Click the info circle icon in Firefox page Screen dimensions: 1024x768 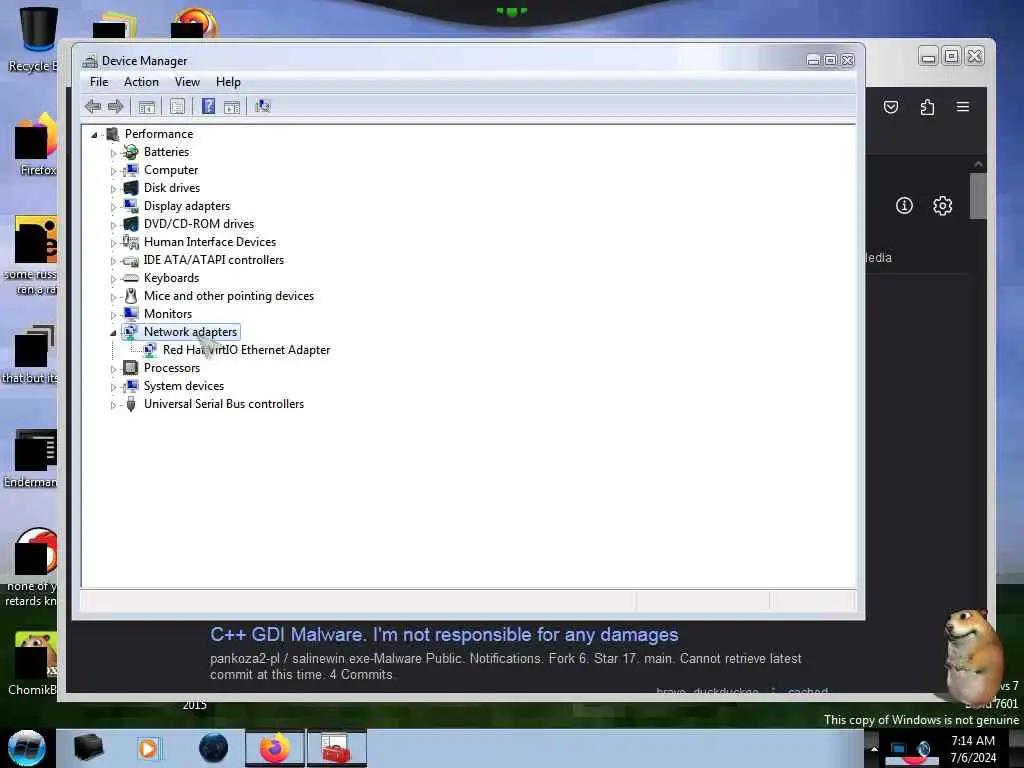pyautogui.click(x=904, y=206)
